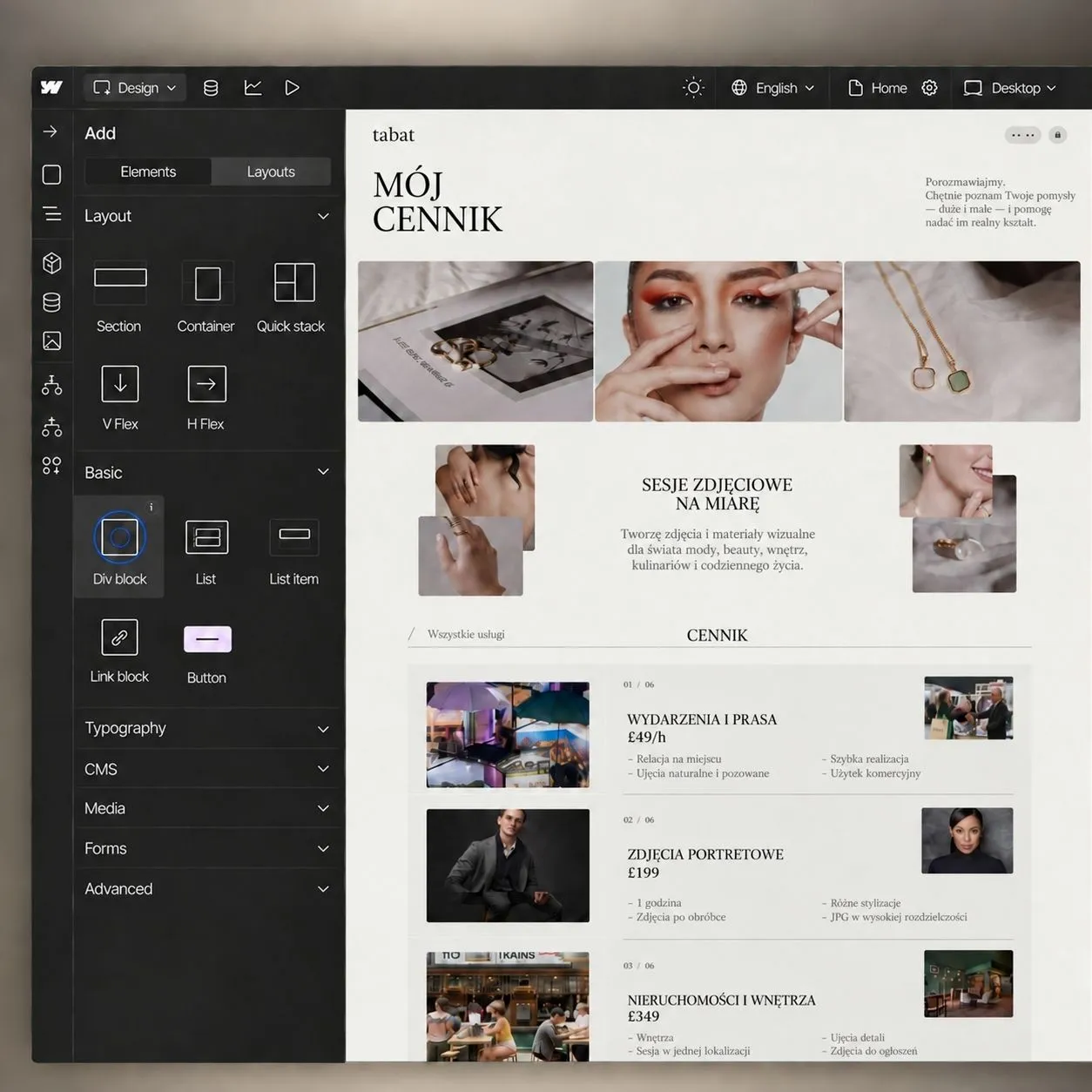Open the English language dropdown

773,88
